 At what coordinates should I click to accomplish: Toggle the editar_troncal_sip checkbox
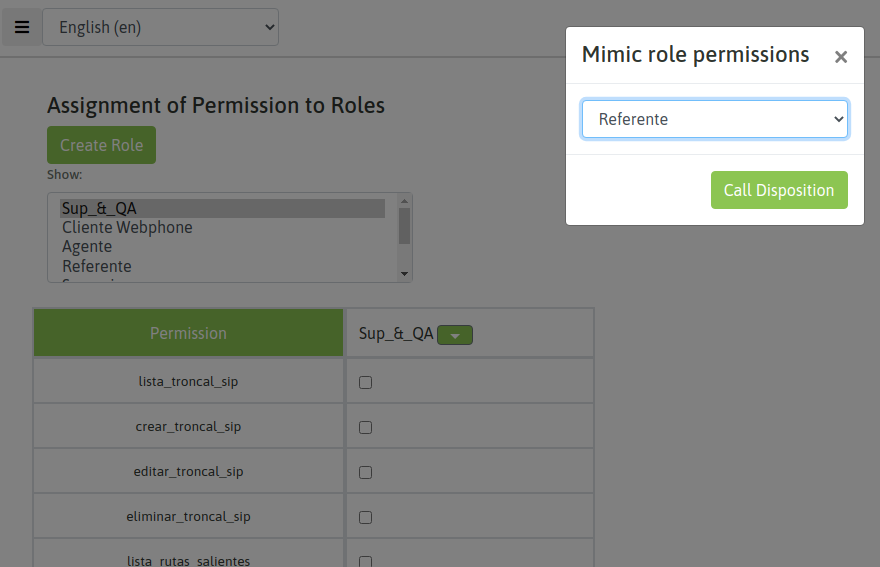pos(365,472)
